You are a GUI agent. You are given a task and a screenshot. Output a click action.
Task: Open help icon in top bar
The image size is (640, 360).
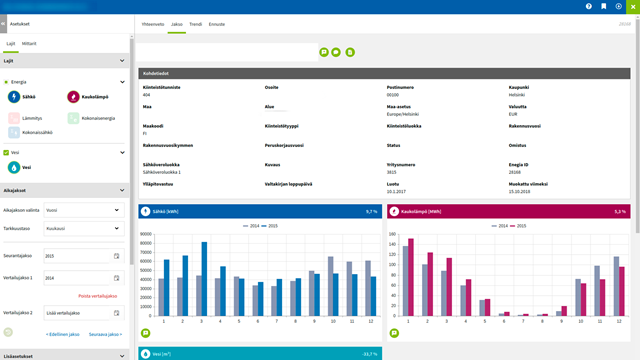[589, 6]
